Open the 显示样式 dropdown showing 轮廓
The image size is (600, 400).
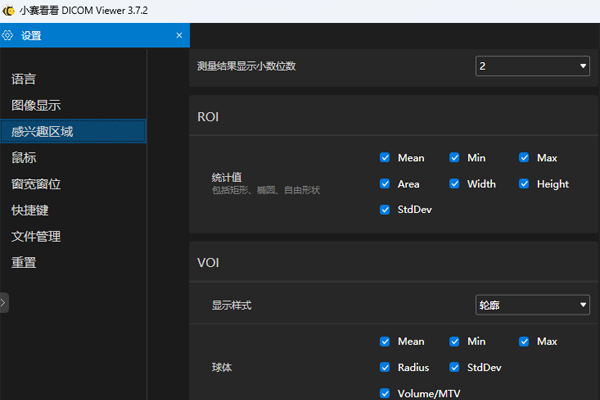pos(532,305)
